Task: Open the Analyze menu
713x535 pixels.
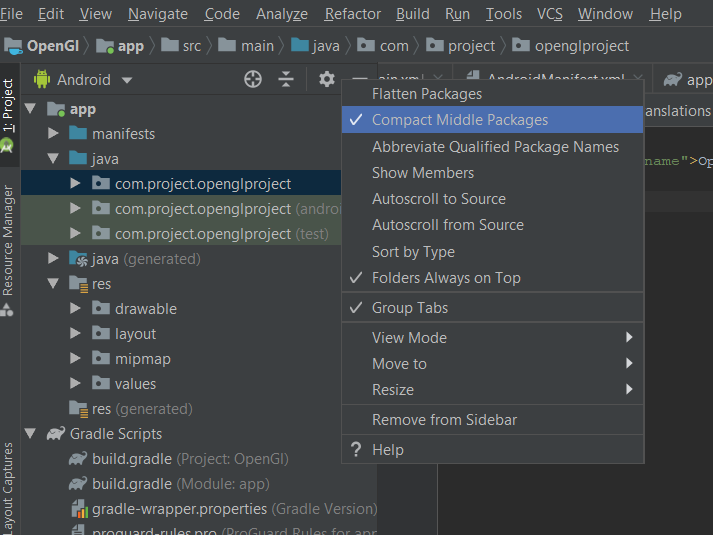Action: click(x=281, y=14)
